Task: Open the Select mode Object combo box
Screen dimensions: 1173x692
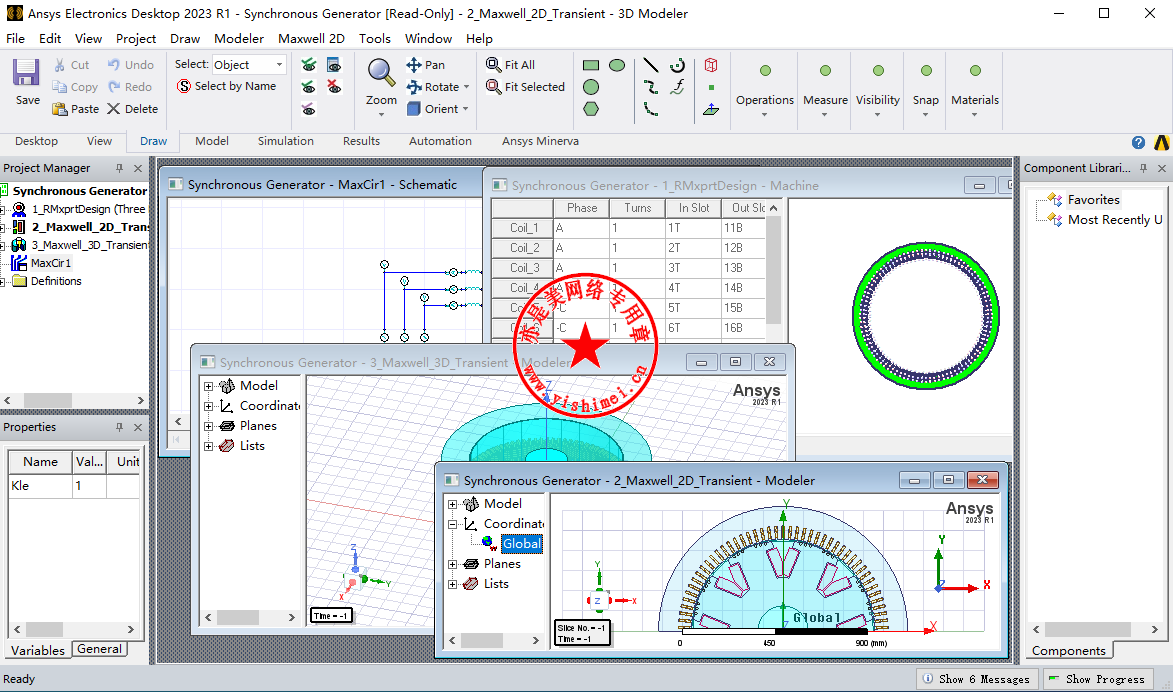Action: point(249,65)
